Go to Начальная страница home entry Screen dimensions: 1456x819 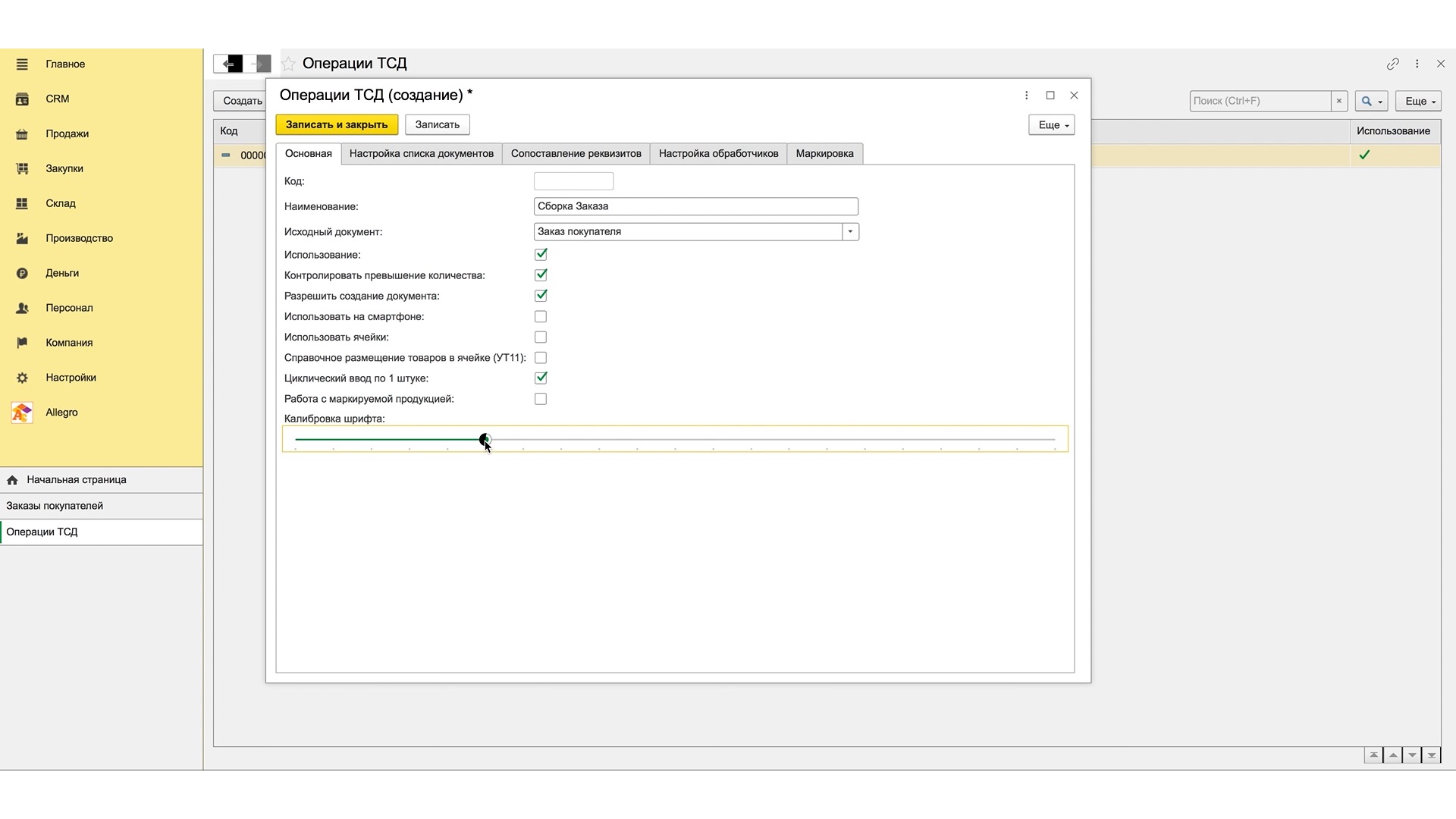102,480
